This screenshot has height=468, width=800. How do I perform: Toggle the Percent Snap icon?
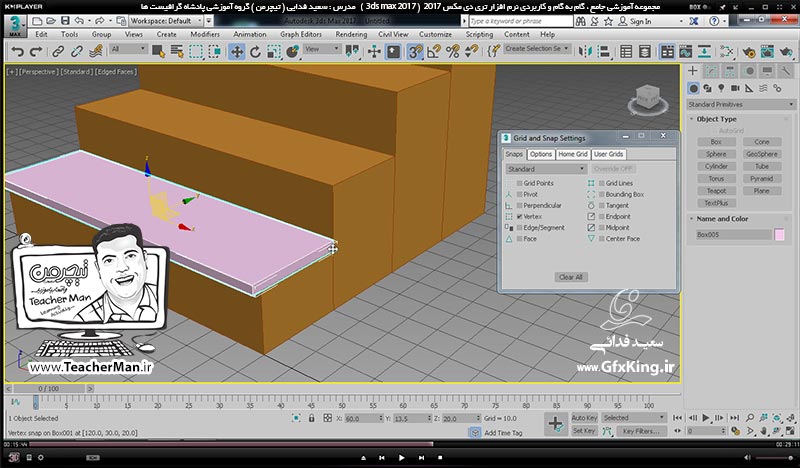(x=453, y=52)
